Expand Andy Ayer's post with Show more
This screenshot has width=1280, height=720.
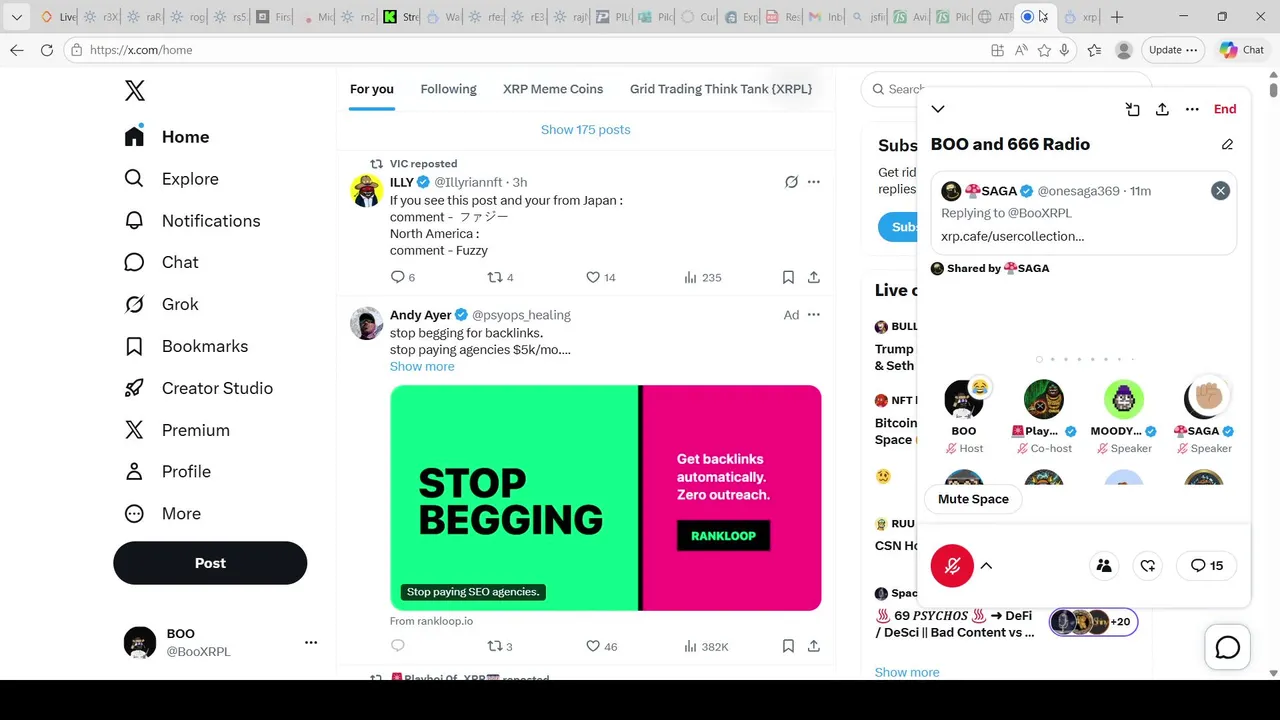422,366
